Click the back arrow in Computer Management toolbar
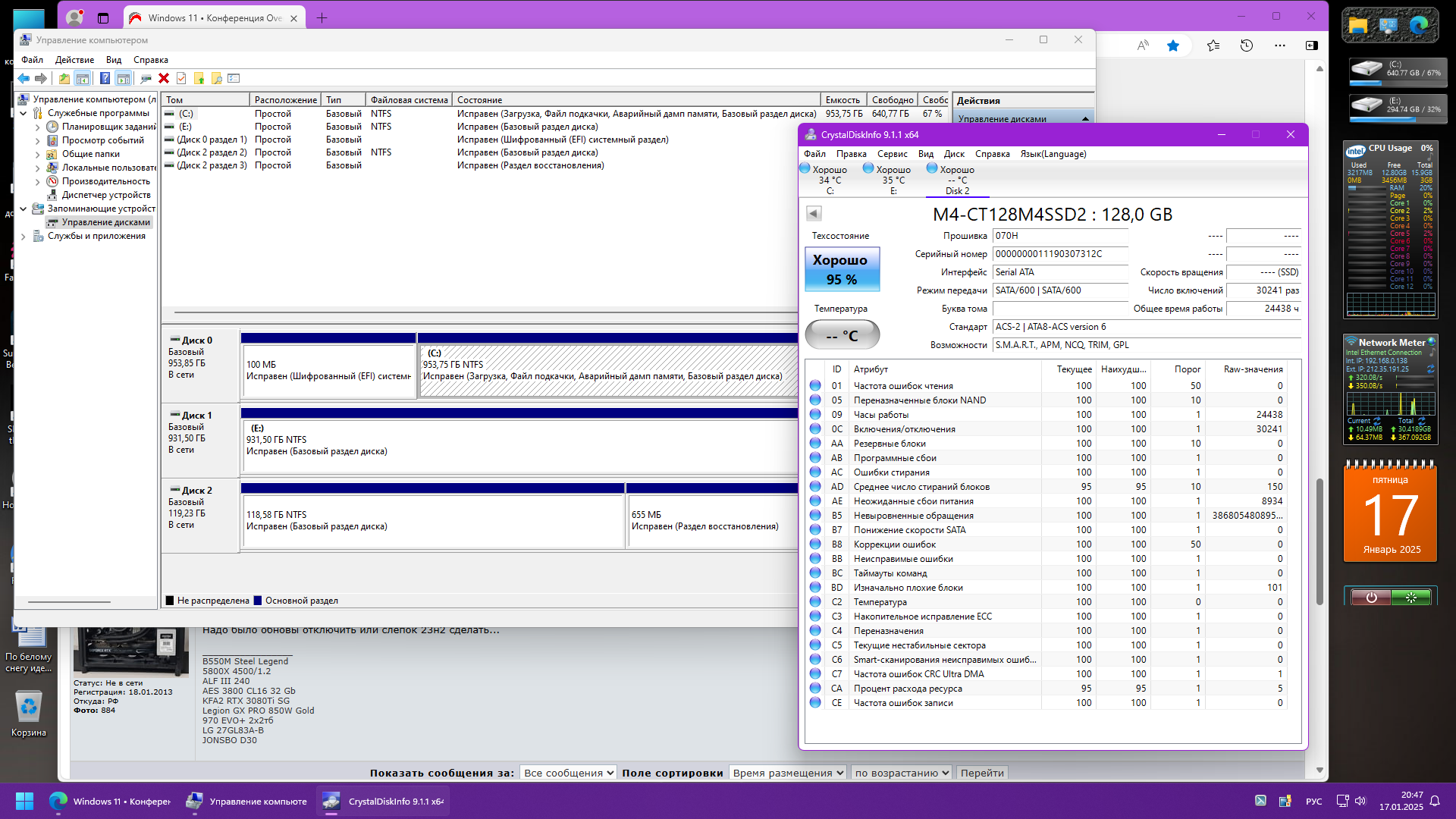 [x=24, y=78]
